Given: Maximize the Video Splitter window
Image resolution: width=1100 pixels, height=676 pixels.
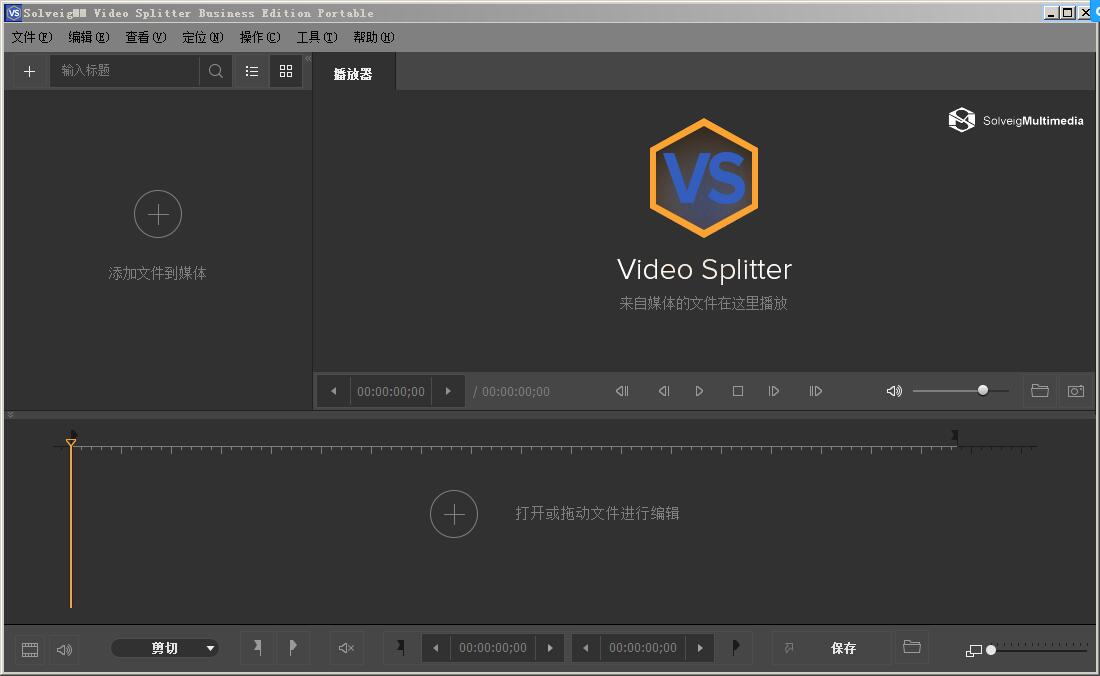Looking at the screenshot, I should click(1068, 13).
